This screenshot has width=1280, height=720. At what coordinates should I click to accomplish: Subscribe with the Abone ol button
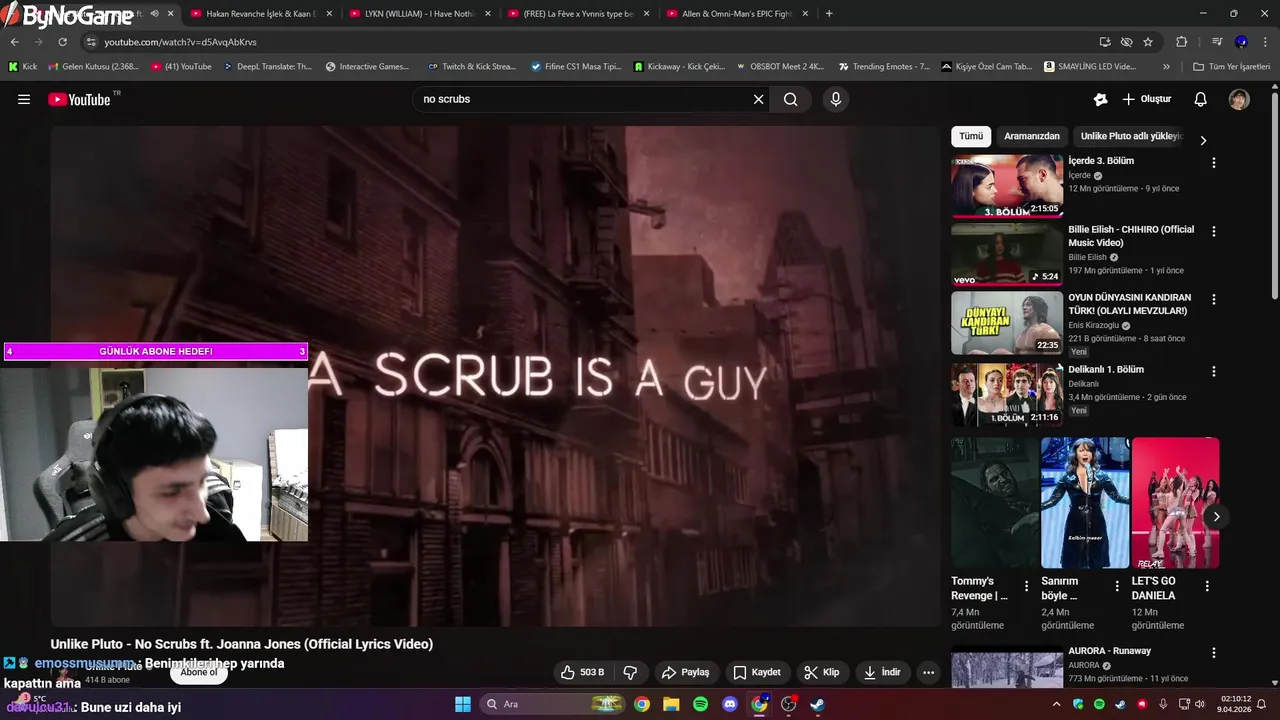pos(198,672)
